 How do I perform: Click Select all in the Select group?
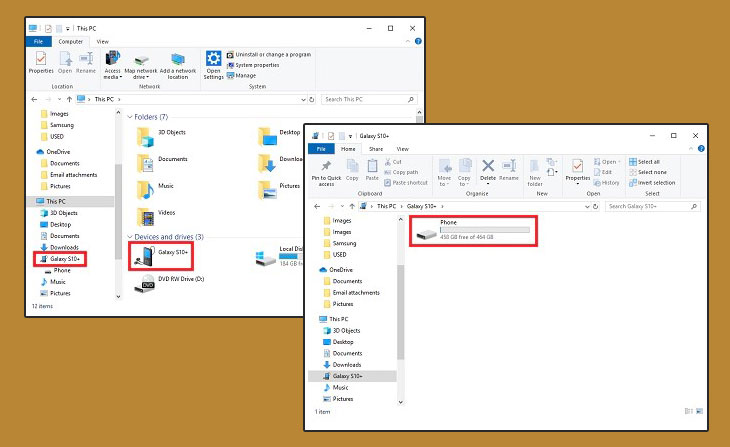click(648, 161)
